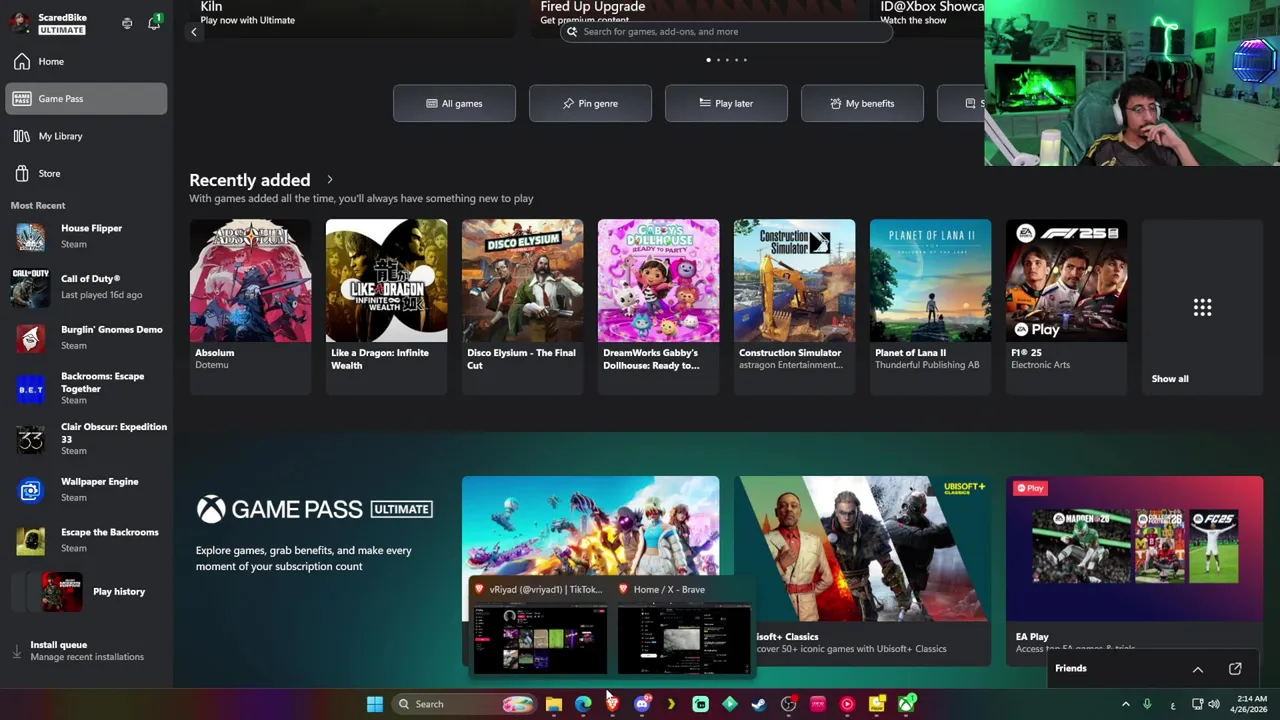Open My Library in the sidebar
Screen dimensions: 1280x720
(x=86, y=136)
